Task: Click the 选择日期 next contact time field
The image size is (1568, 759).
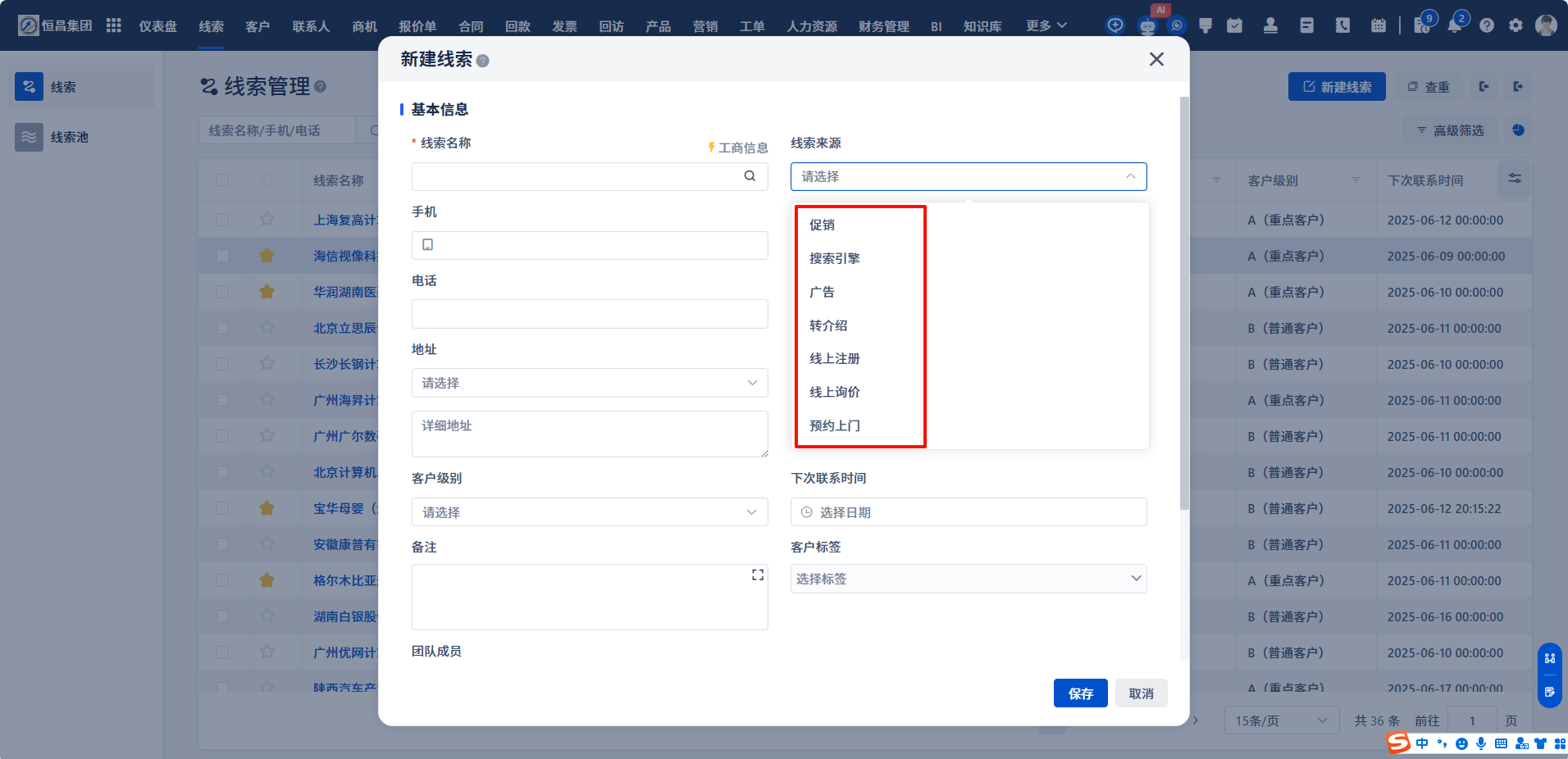Action: tap(969, 512)
